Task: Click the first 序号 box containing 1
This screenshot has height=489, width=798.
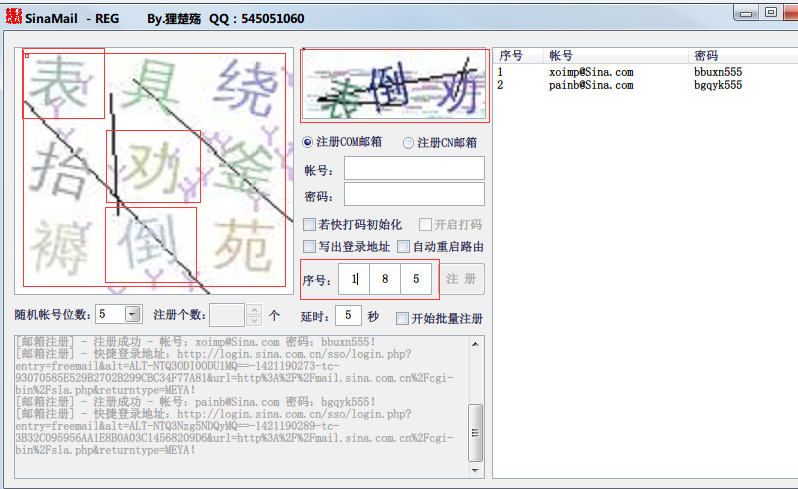Action: [x=354, y=279]
